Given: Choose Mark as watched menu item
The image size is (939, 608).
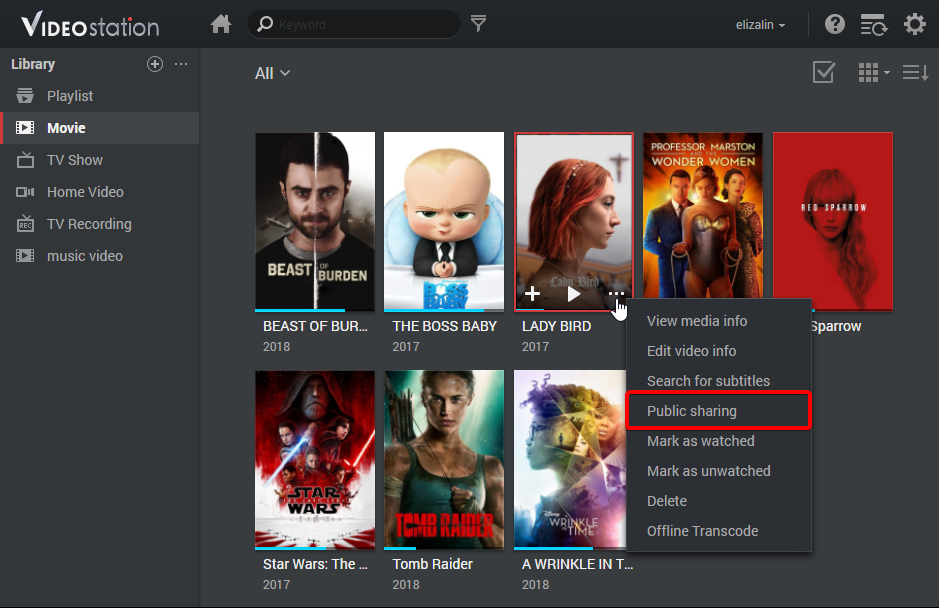Looking at the screenshot, I should (719, 441).
